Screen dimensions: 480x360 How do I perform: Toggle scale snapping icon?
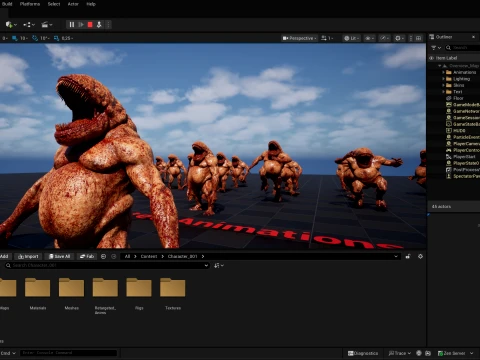(x=56, y=38)
